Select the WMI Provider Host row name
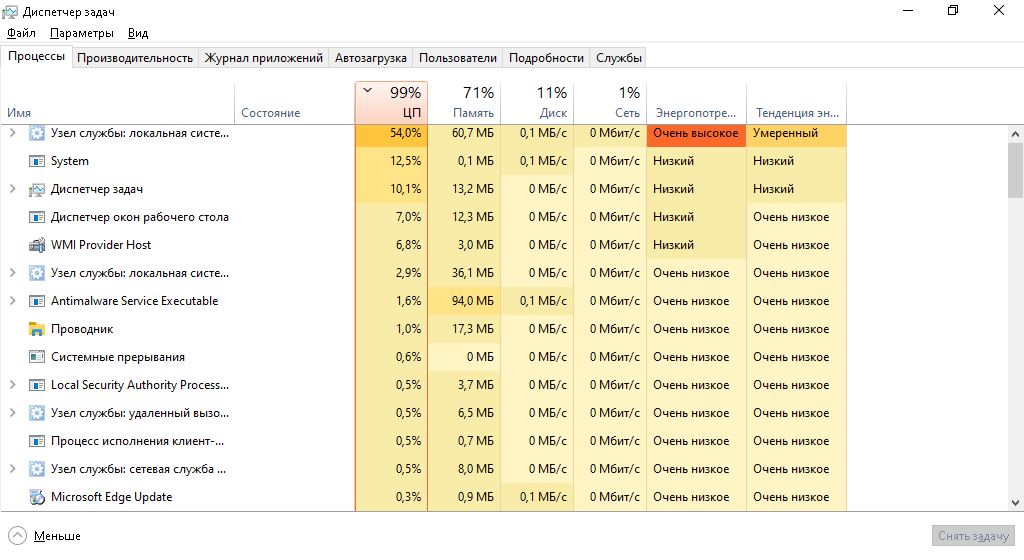 click(x=101, y=245)
